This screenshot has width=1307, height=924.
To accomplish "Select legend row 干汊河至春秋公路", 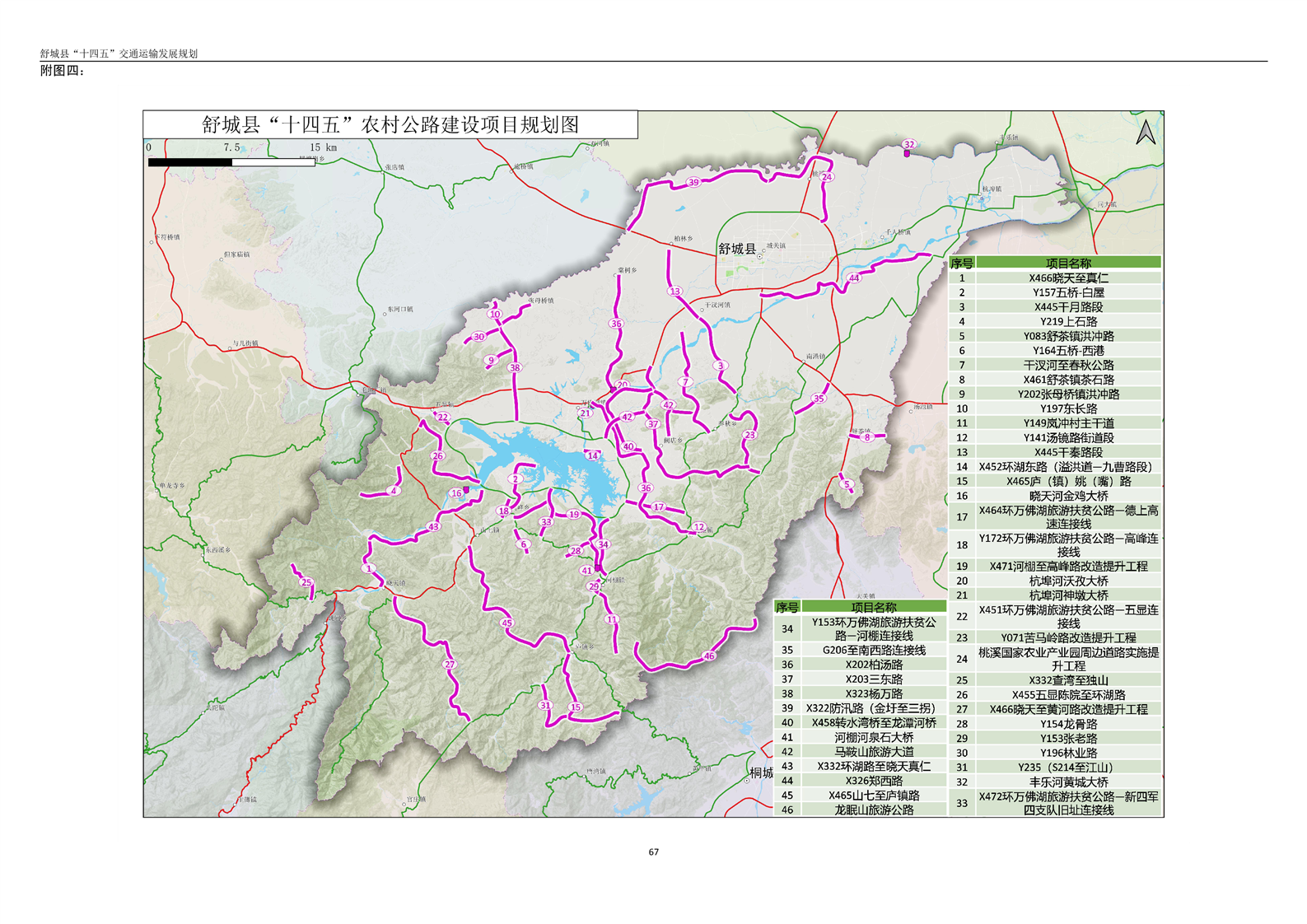I will pos(1055,365).
